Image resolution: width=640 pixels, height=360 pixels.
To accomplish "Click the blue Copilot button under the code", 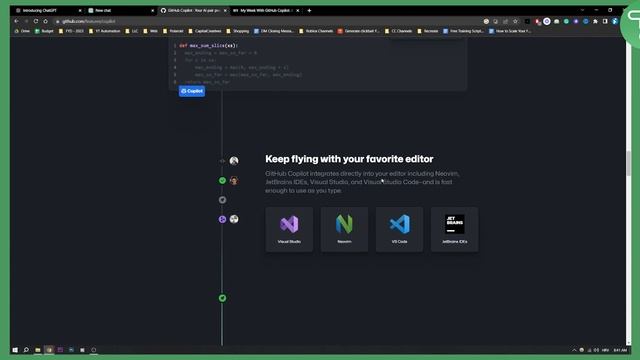I will 192,91.
